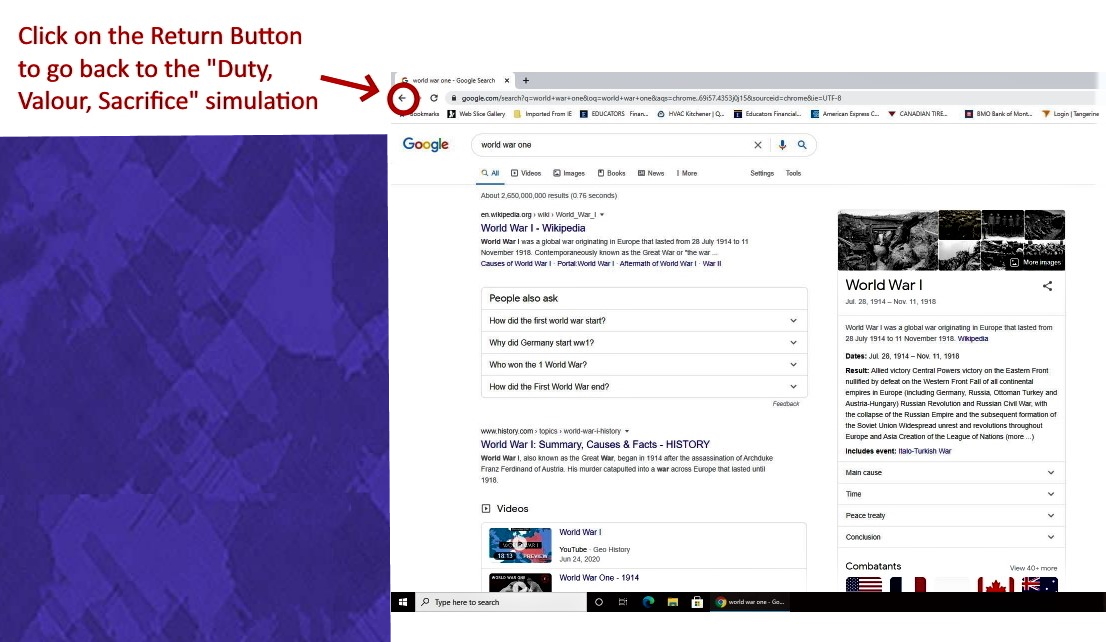Open dropdown arrow beside en.wikipedia.org URL
The height and width of the screenshot is (642, 1106).
pos(602,214)
